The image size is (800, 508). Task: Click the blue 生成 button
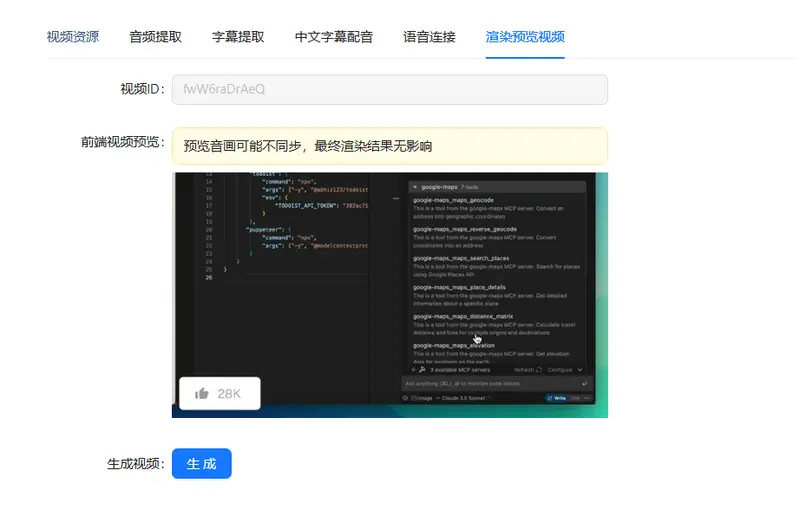click(x=201, y=464)
